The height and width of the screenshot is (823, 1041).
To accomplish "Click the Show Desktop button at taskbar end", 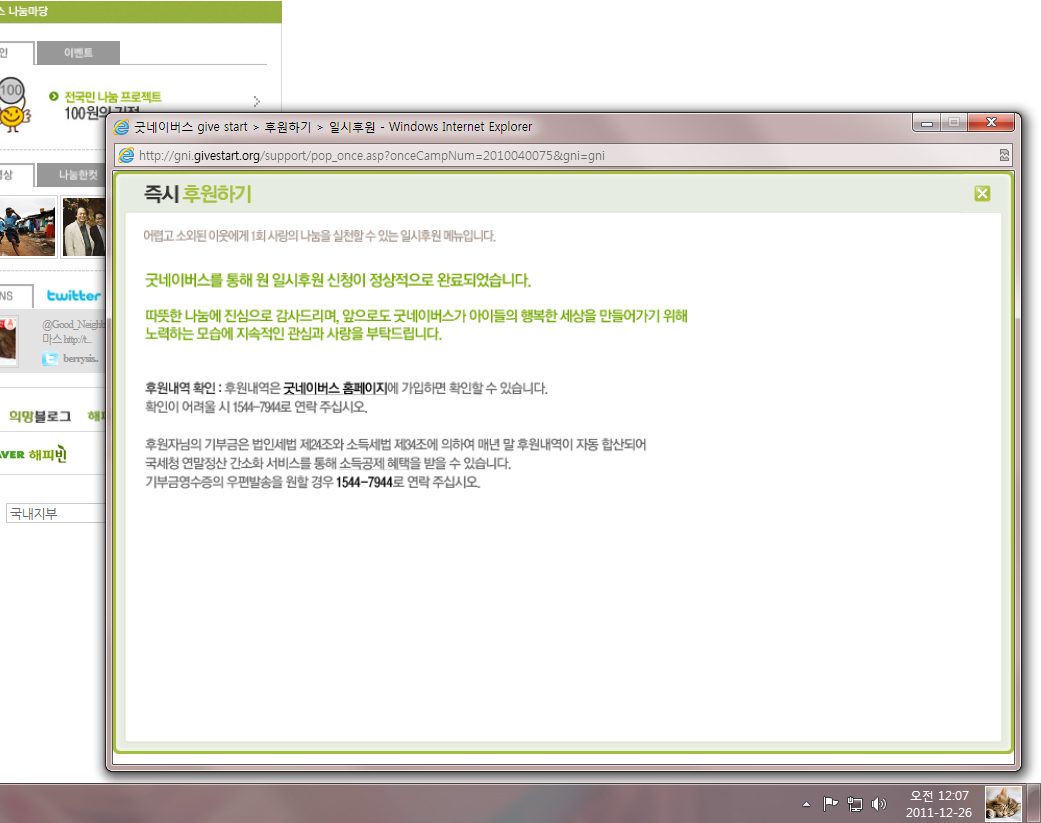I will click(x=1034, y=804).
